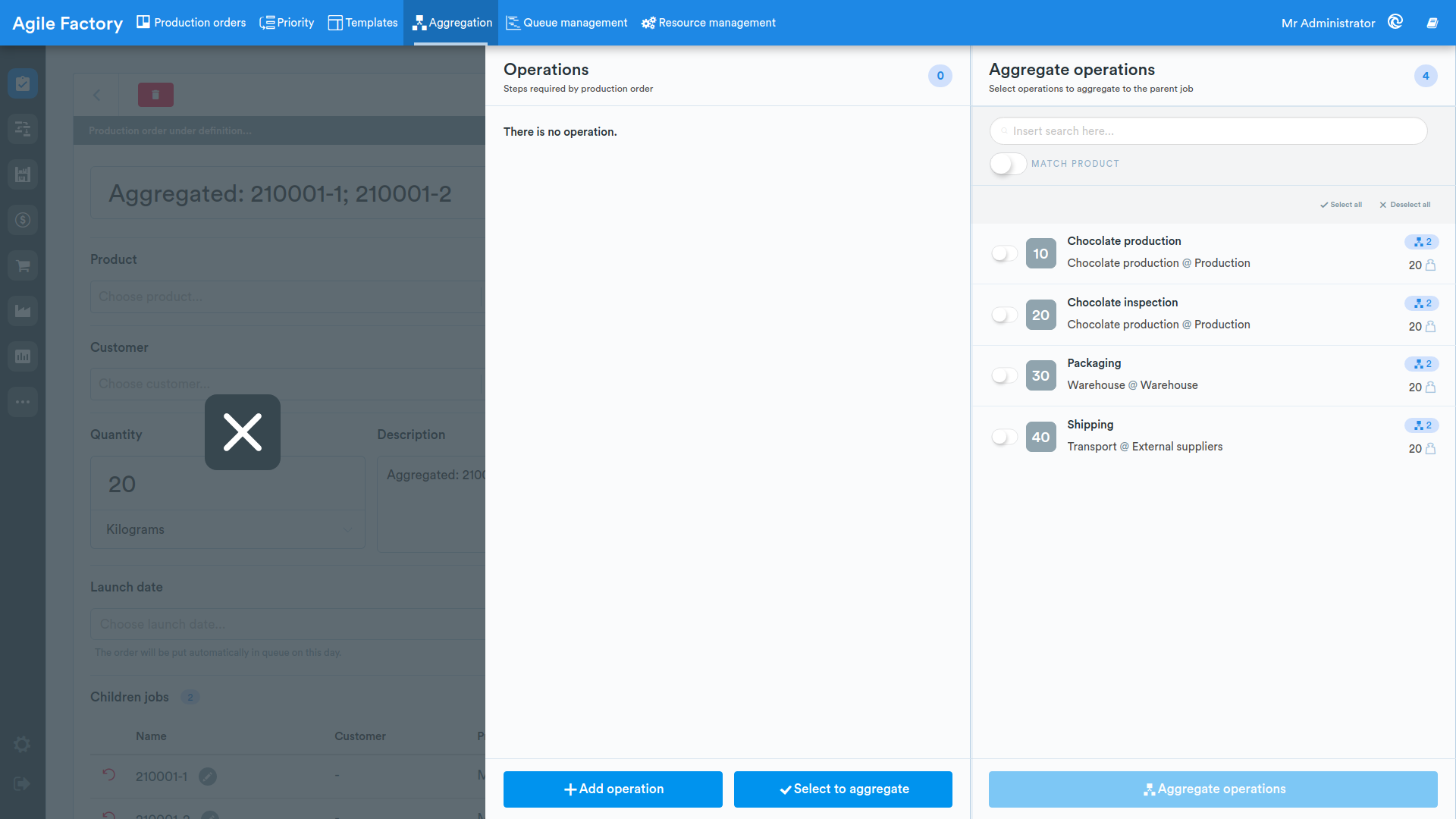Click the Select all link
Screen dimensions: 1456x819
coord(1341,205)
